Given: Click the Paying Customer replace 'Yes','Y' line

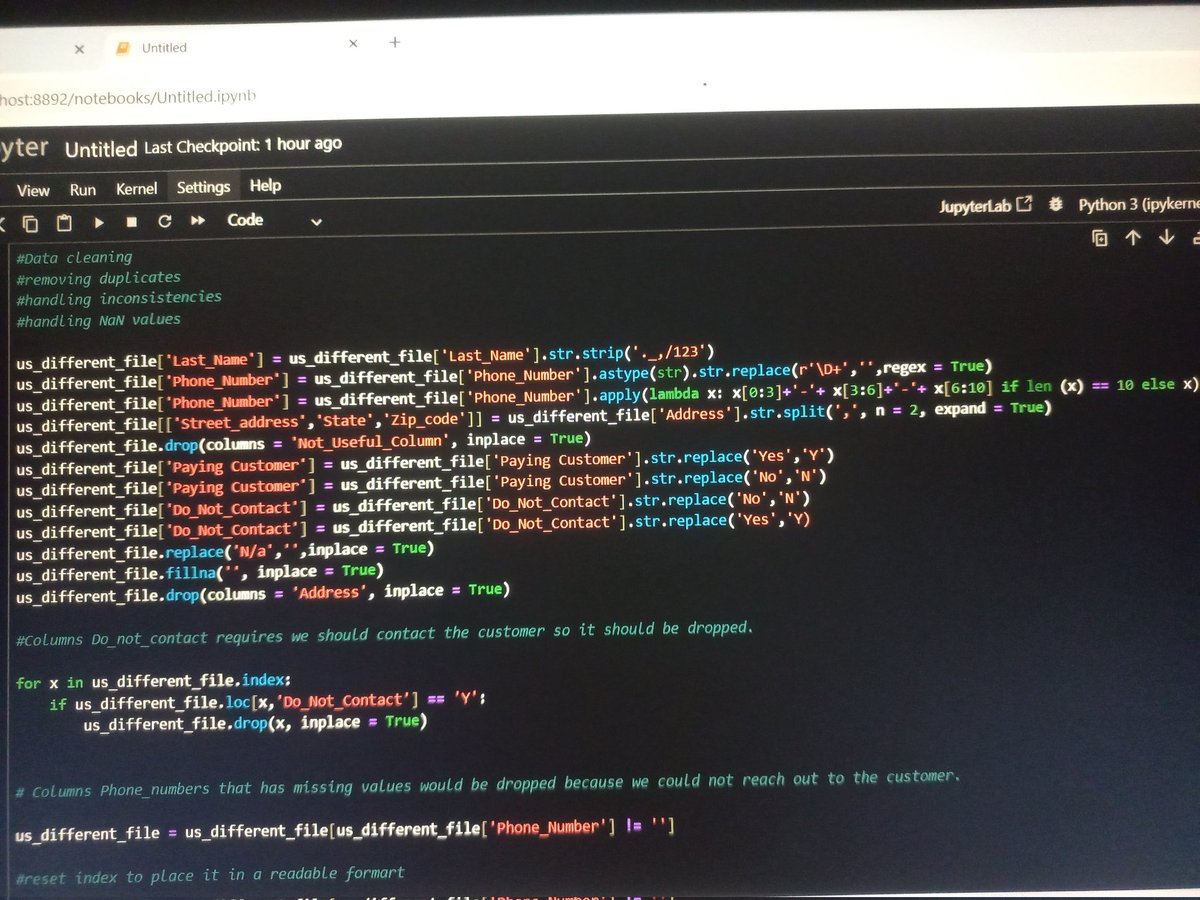Looking at the screenshot, I should [x=424, y=462].
